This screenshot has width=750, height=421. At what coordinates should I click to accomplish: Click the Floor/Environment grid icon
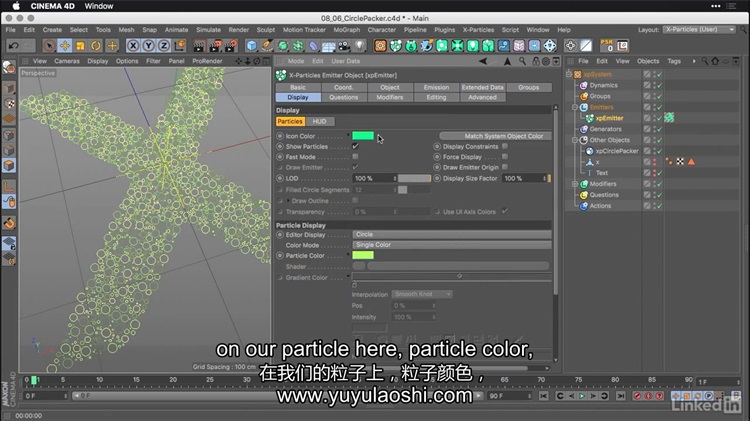click(329, 46)
